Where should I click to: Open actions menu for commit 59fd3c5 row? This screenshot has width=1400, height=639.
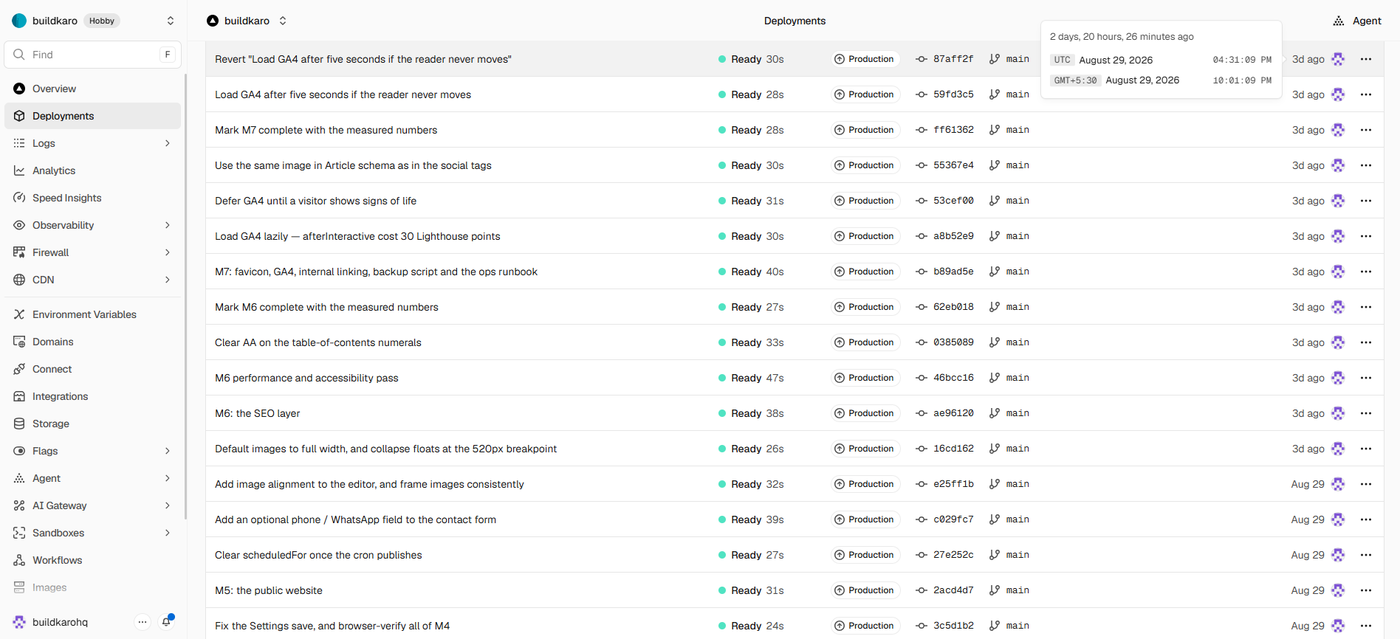pyautogui.click(x=1366, y=95)
